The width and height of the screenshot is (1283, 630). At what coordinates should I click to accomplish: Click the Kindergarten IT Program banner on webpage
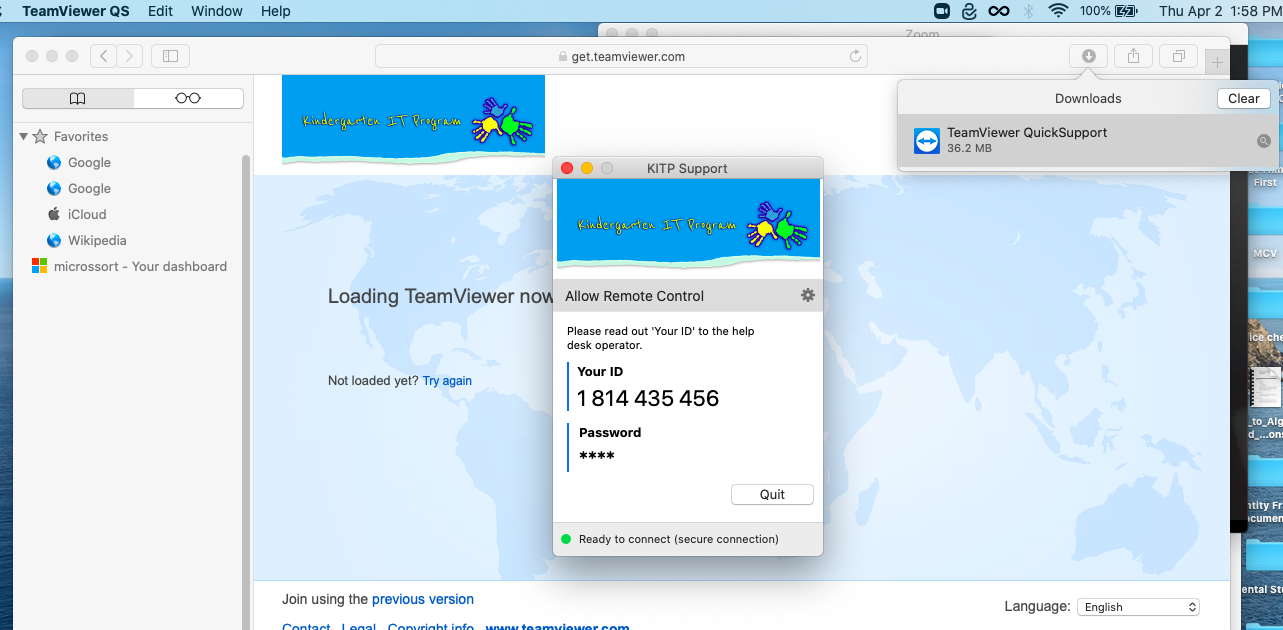413,119
